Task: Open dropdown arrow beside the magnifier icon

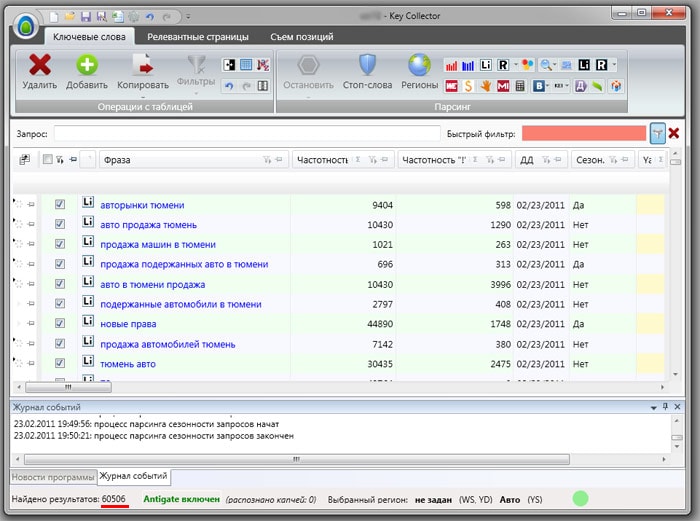Action: (554, 65)
